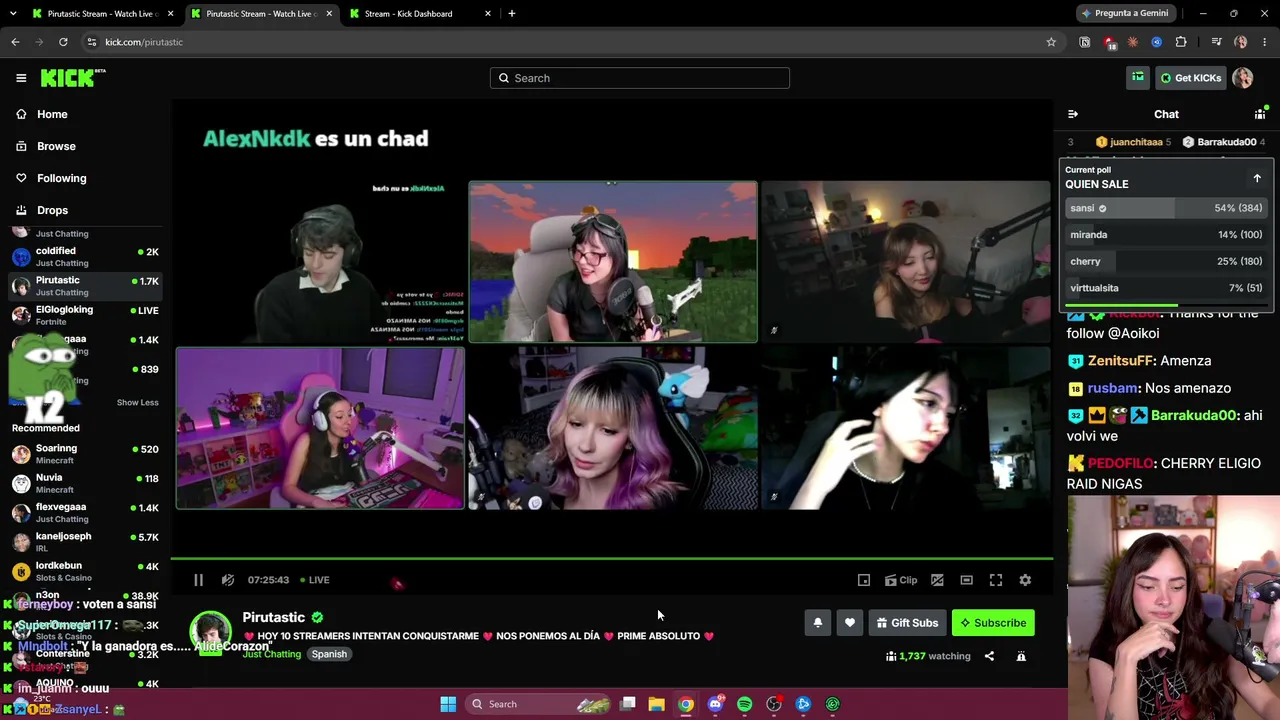Vote for sansi in the poll
1280x720 pixels.
tap(1166, 208)
